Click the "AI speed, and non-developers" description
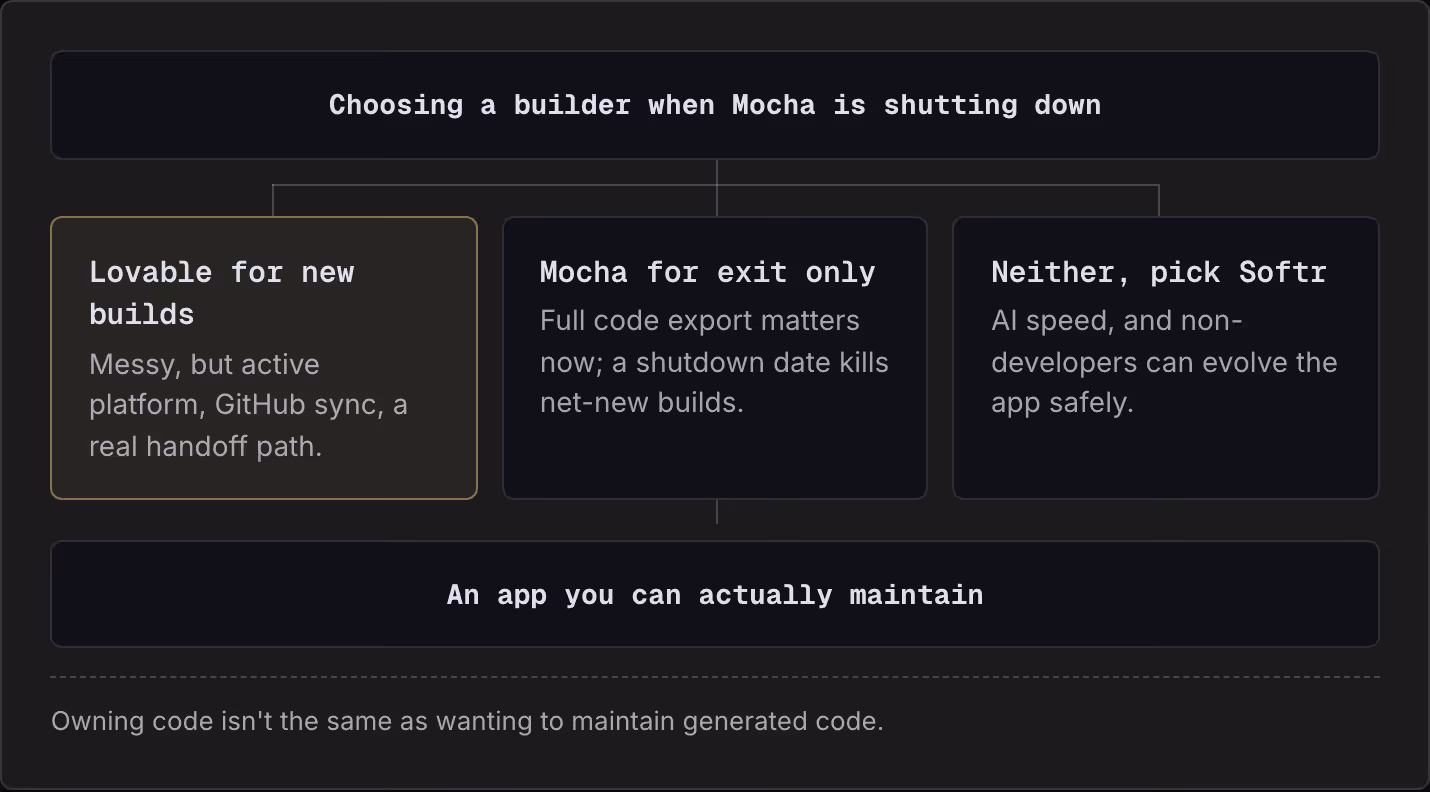This screenshot has width=1430, height=792. [1164, 361]
